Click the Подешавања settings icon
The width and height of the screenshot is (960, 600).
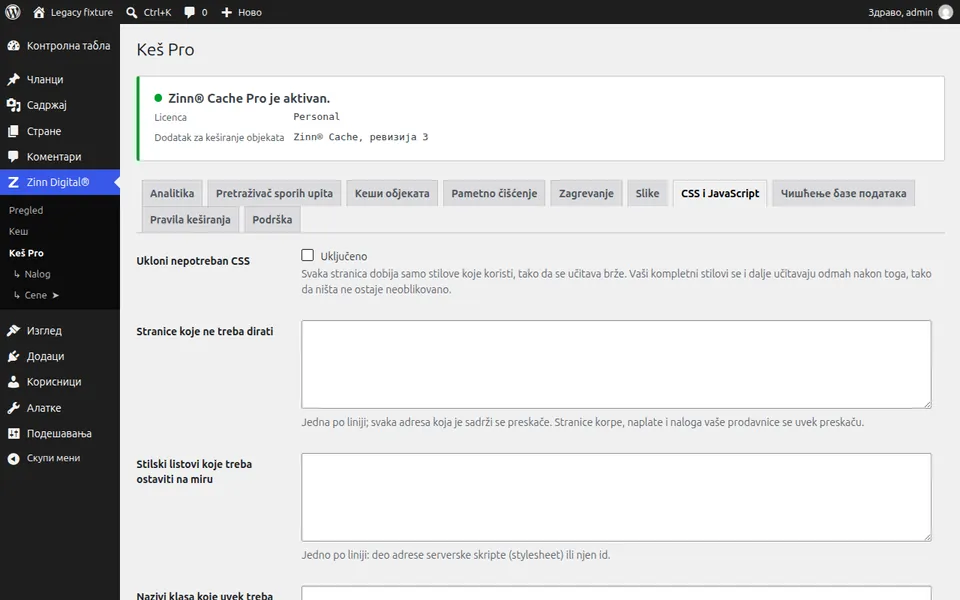(x=13, y=433)
